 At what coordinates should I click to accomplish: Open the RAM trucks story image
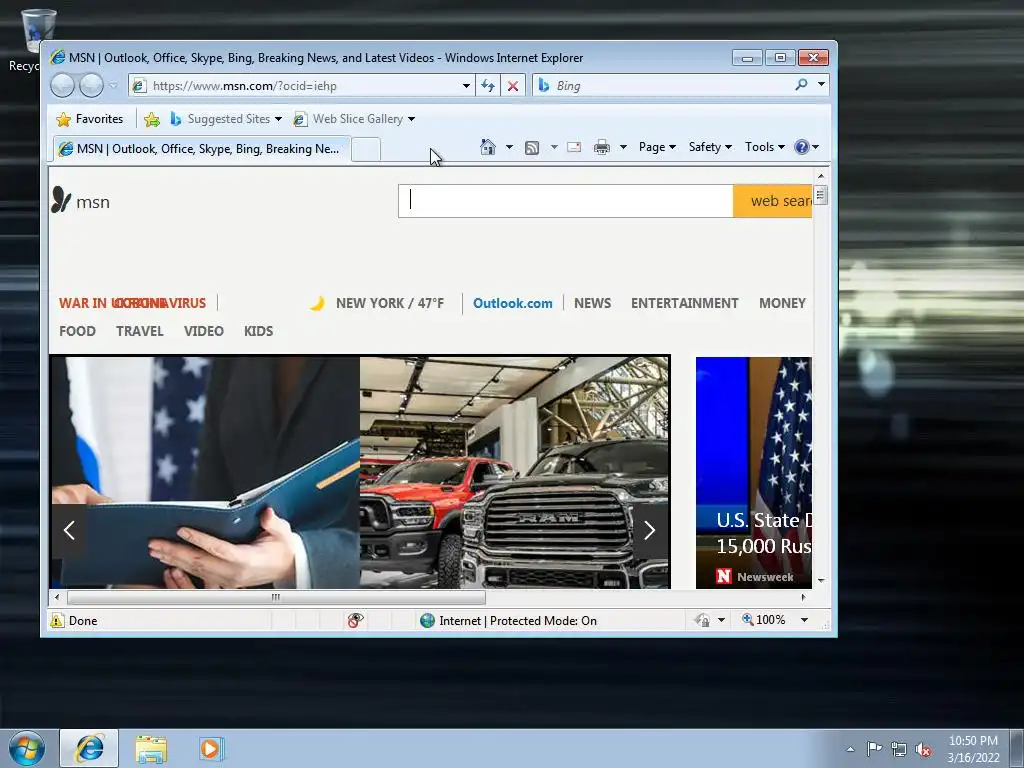point(515,472)
